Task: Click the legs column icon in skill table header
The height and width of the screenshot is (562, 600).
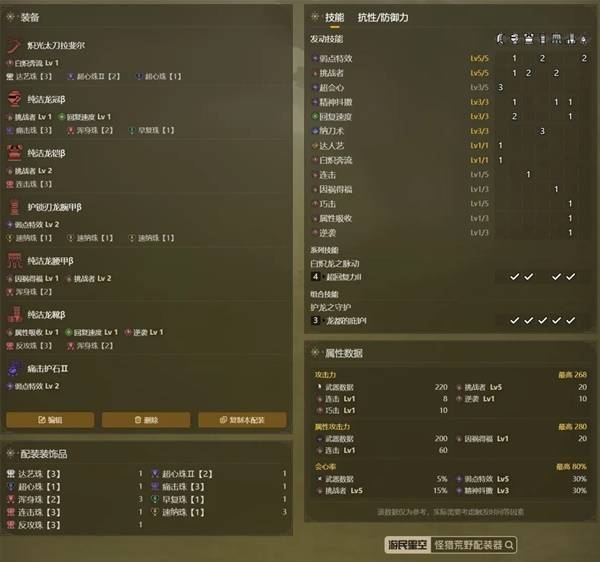Action: pyautogui.click(x=571, y=39)
